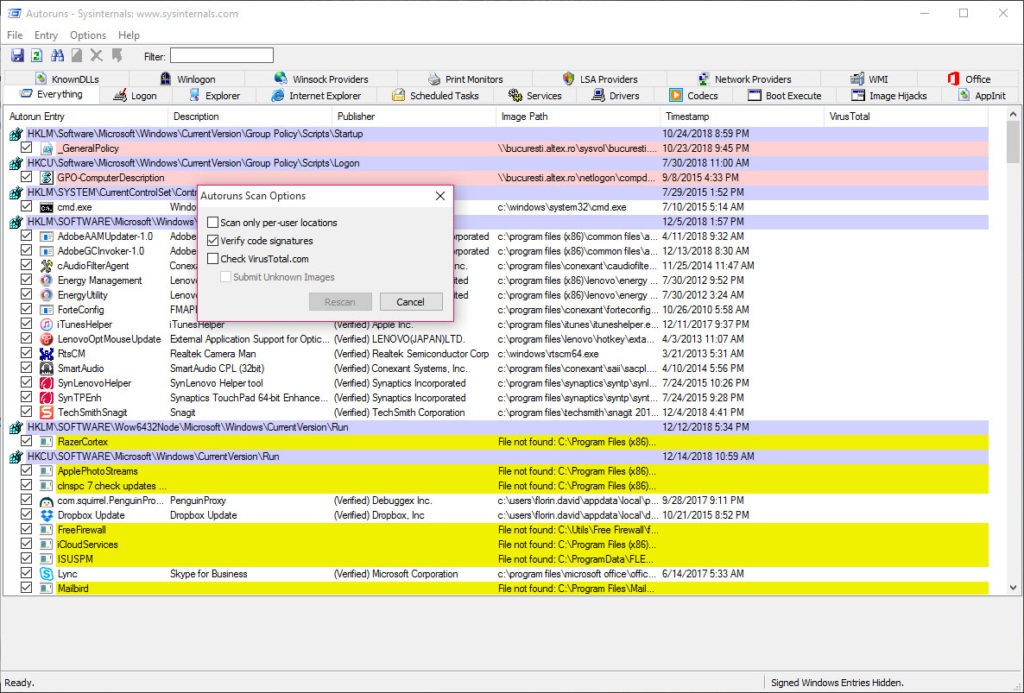
Task: Open the File menu
Action: point(14,35)
